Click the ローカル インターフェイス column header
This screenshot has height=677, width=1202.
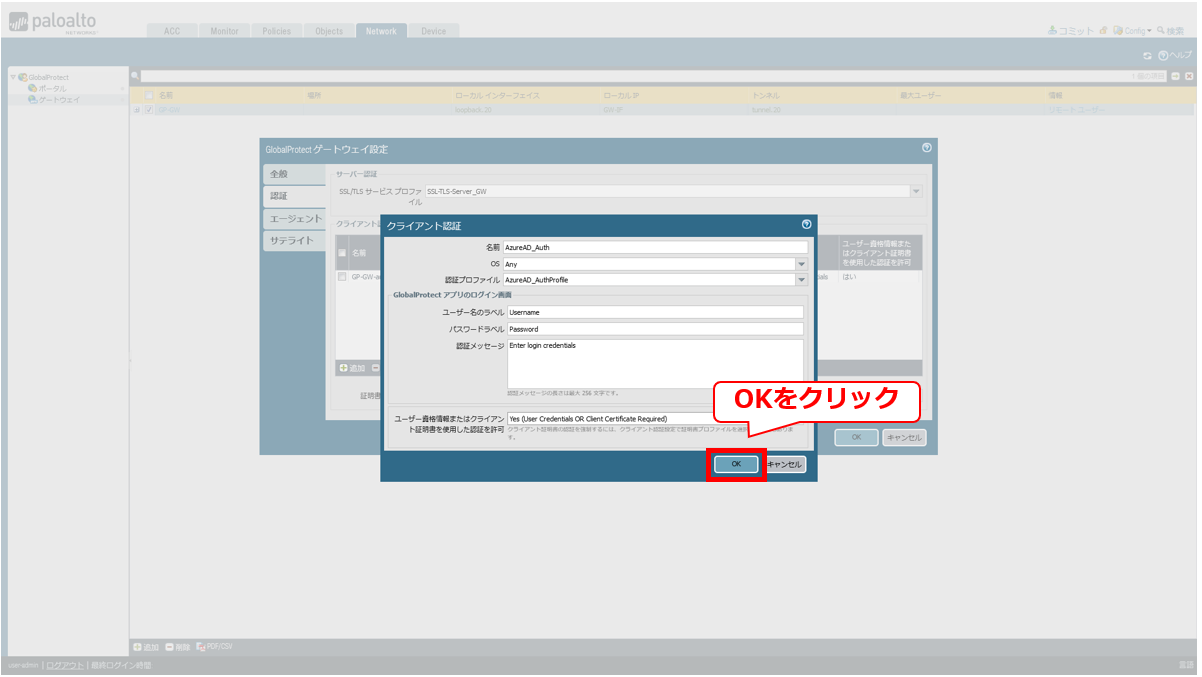click(x=496, y=95)
